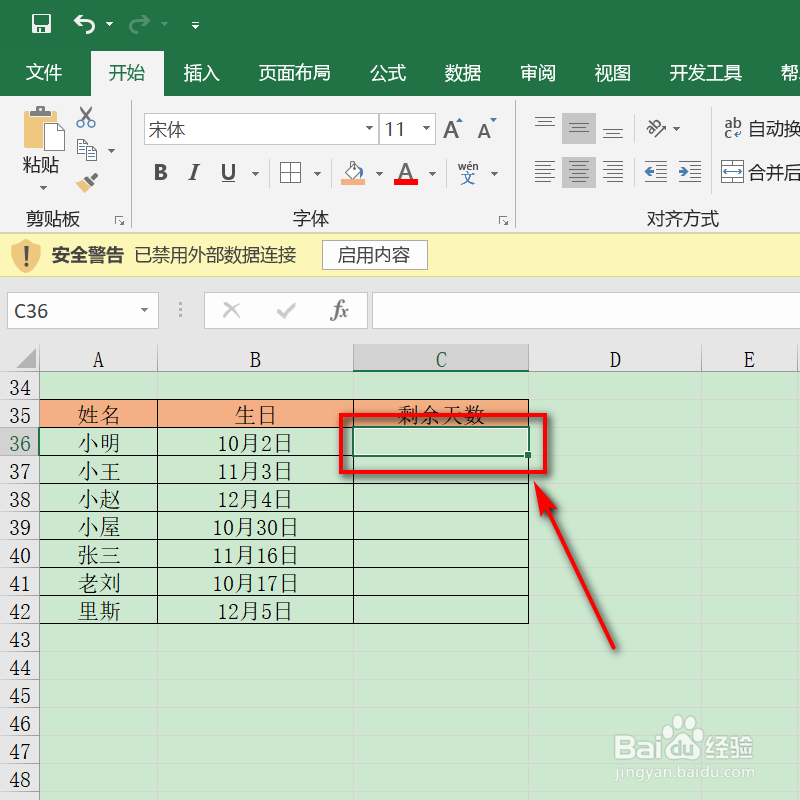
Task: Click the Save icon in the quick toolbar
Action: (41, 23)
